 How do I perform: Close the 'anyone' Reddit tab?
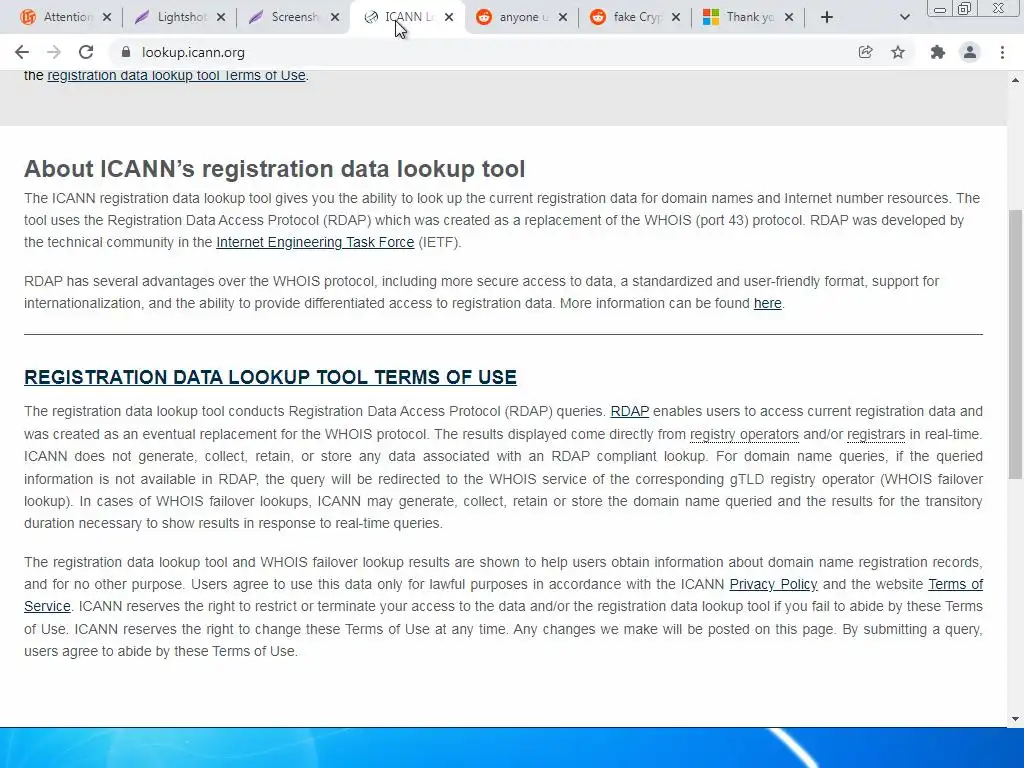tap(563, 17)
